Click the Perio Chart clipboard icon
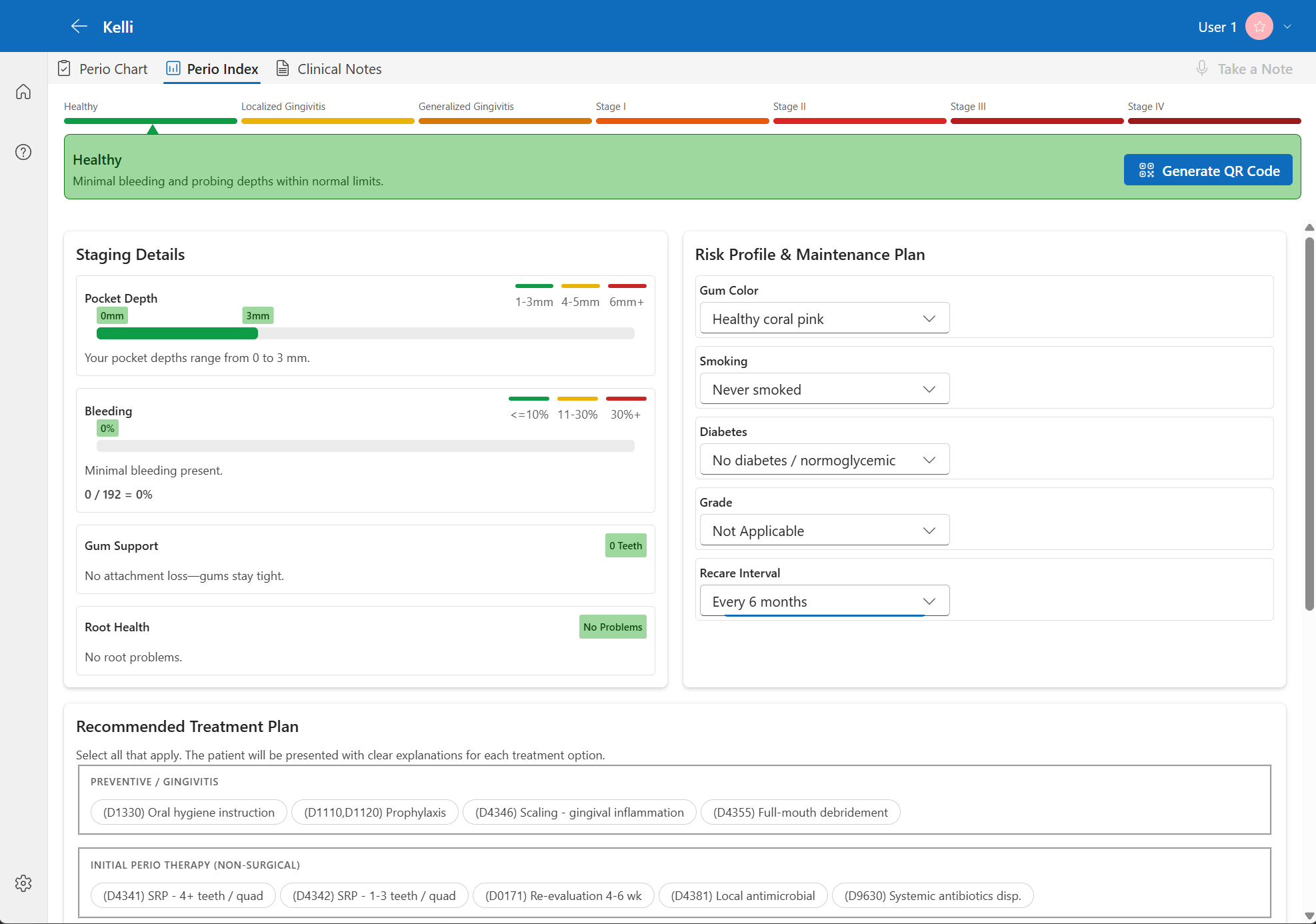 (64, 69)
